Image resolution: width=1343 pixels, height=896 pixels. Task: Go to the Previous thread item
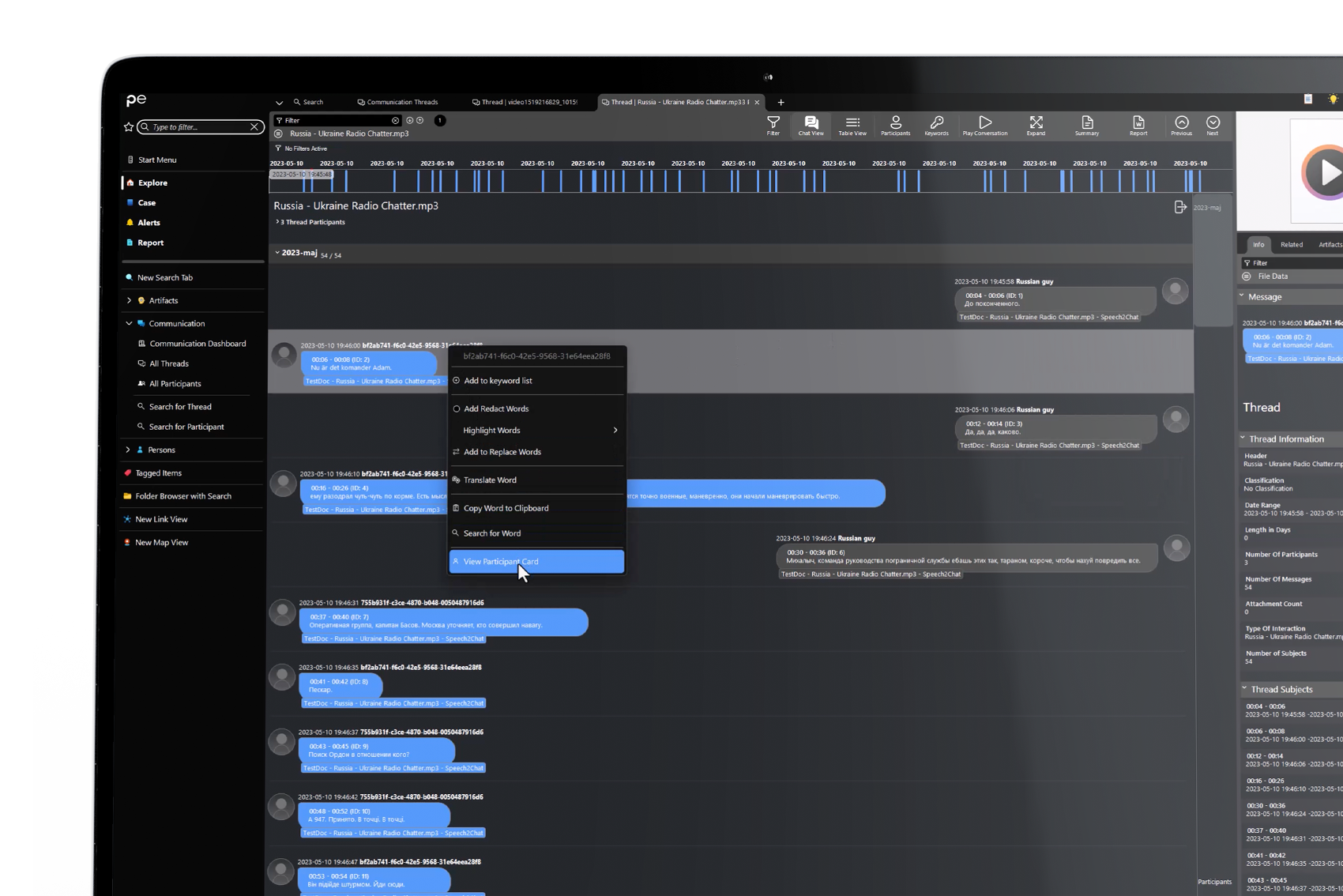click(1181, 125)
